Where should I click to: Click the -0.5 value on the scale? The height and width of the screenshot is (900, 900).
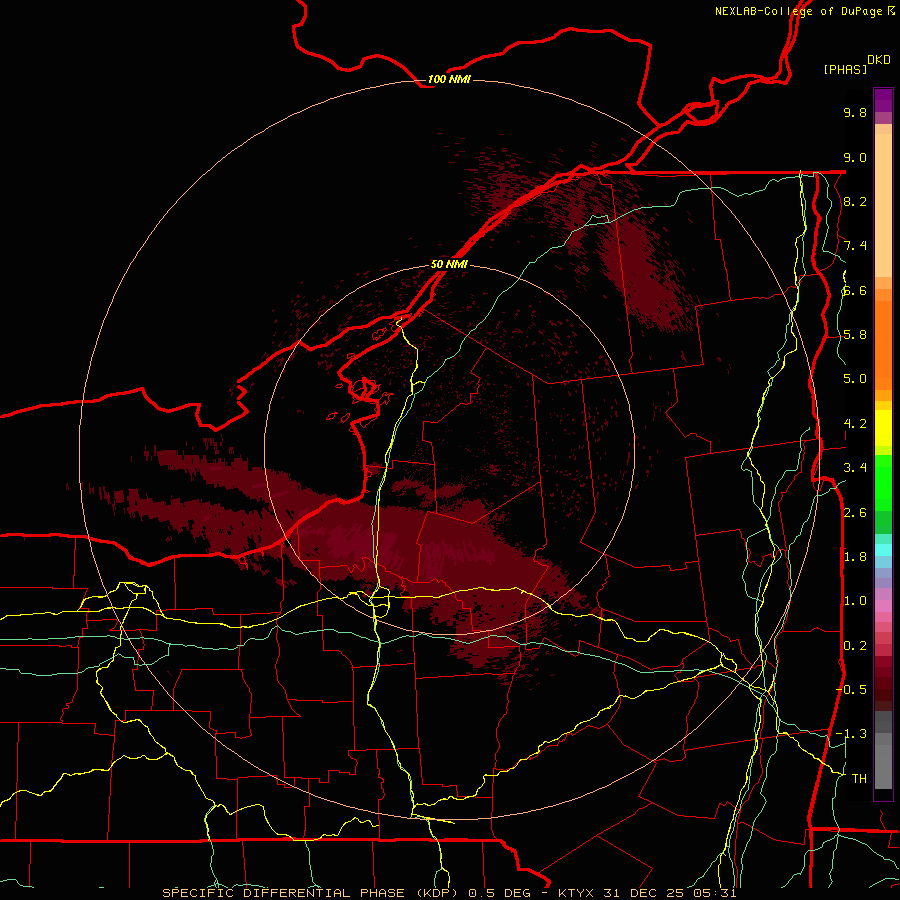coord(851,690)
